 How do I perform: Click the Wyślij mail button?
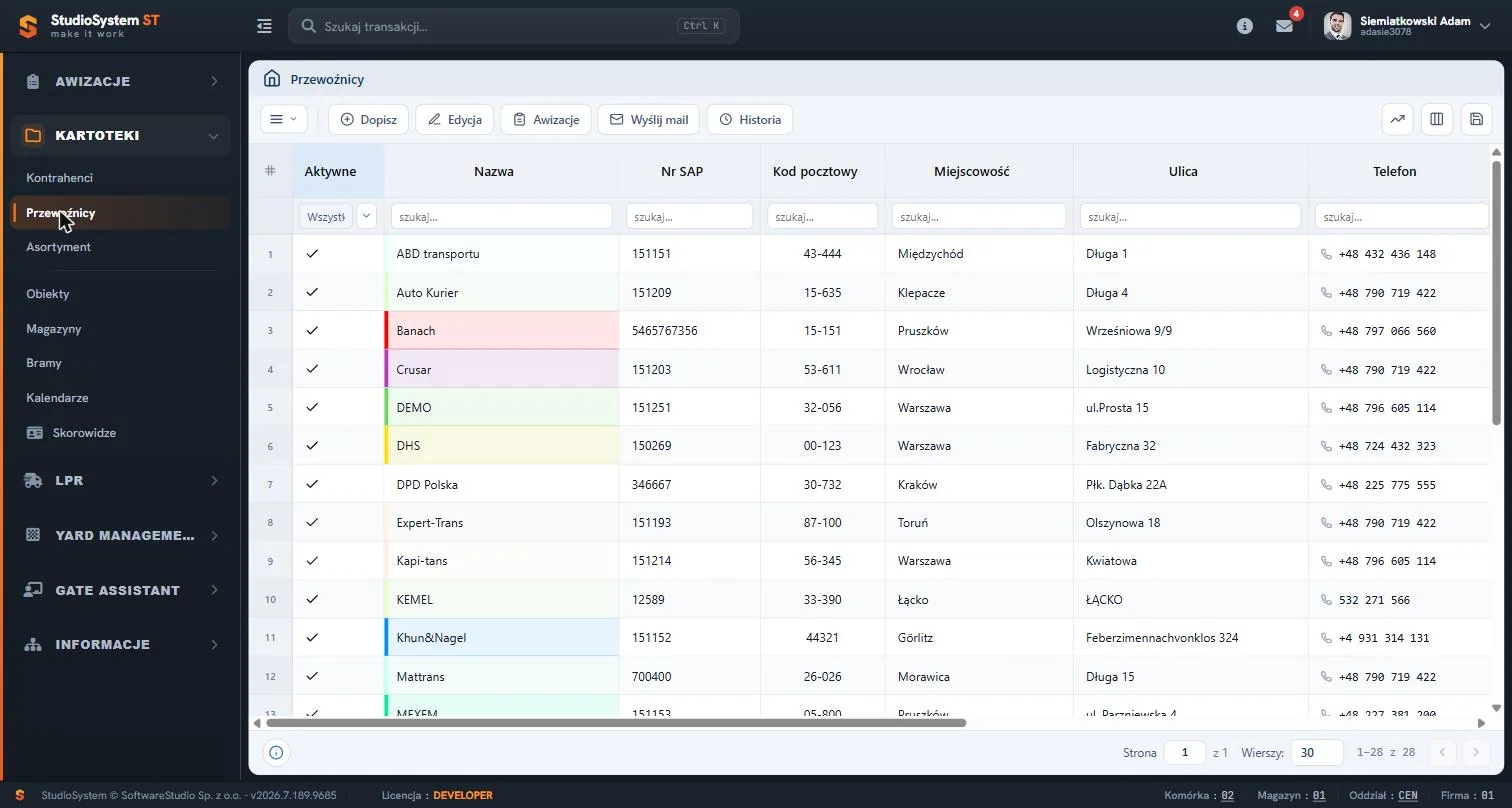click(648, 119)
